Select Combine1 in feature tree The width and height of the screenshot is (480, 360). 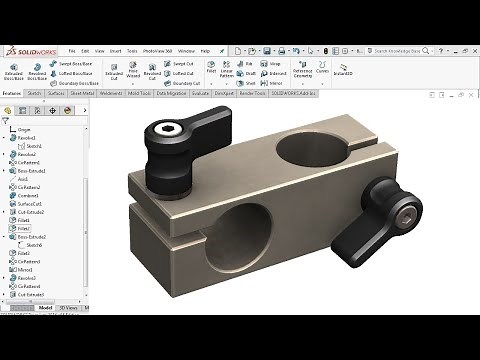tap(24, 196)
